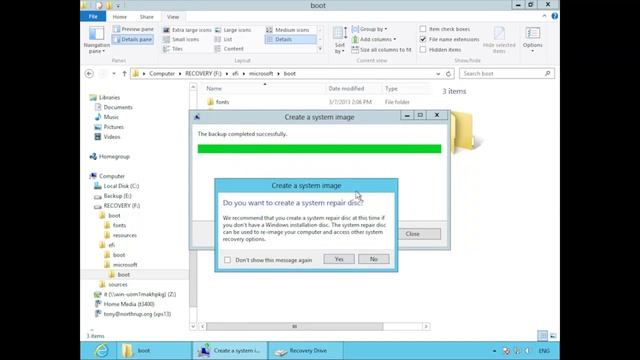Open recent locations dropdown arrow
The height and width of the screenshot is (360, 640).
click(x=113, y=73)
